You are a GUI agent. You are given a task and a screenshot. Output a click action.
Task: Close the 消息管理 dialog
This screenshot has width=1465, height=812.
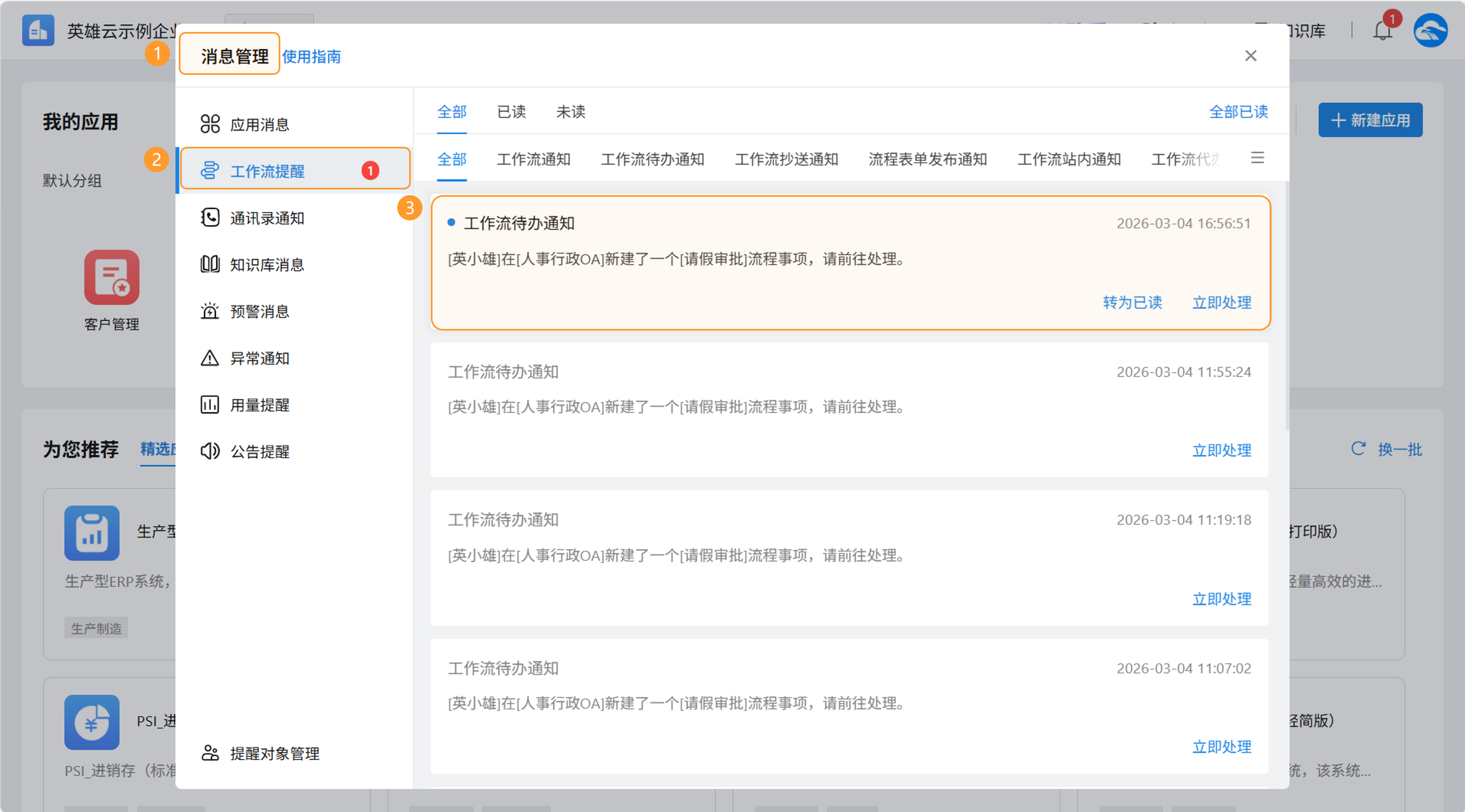coord(1251,56)
